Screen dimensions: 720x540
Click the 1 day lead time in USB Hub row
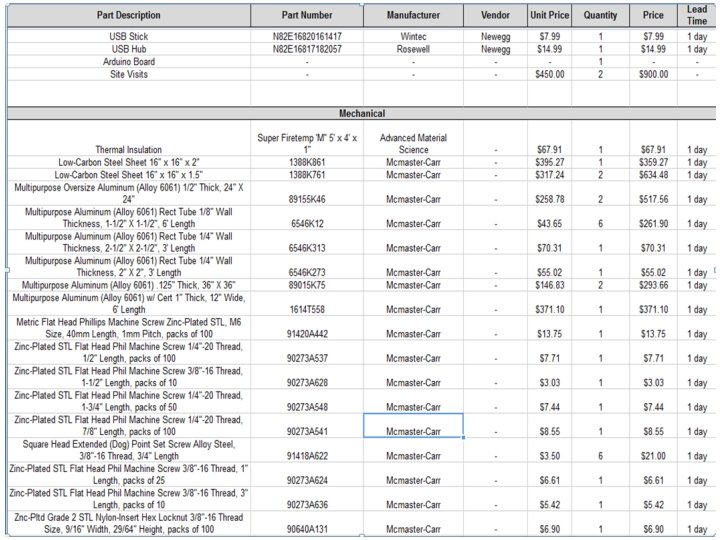(697, 49)
